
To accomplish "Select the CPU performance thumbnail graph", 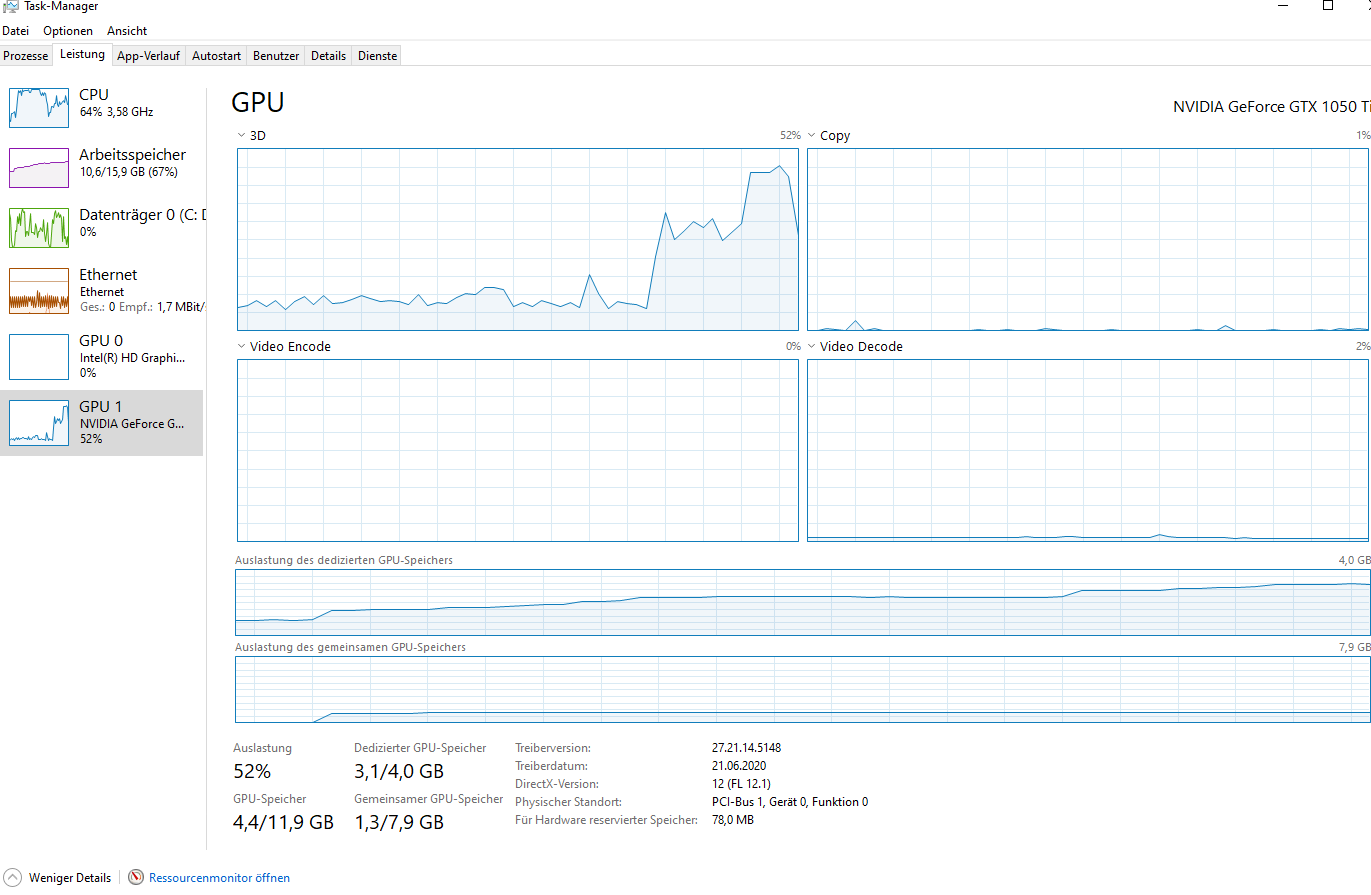I will pos(39,107).
